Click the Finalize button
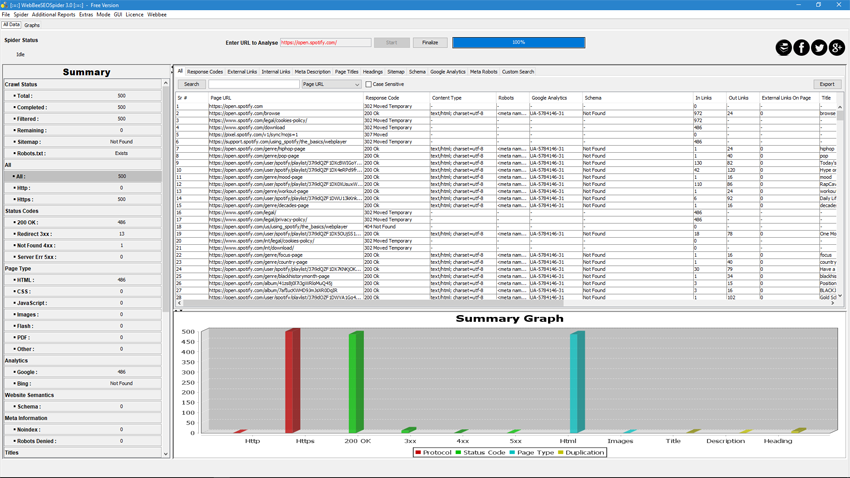This screenshot has width=850, height=478. 430,42
